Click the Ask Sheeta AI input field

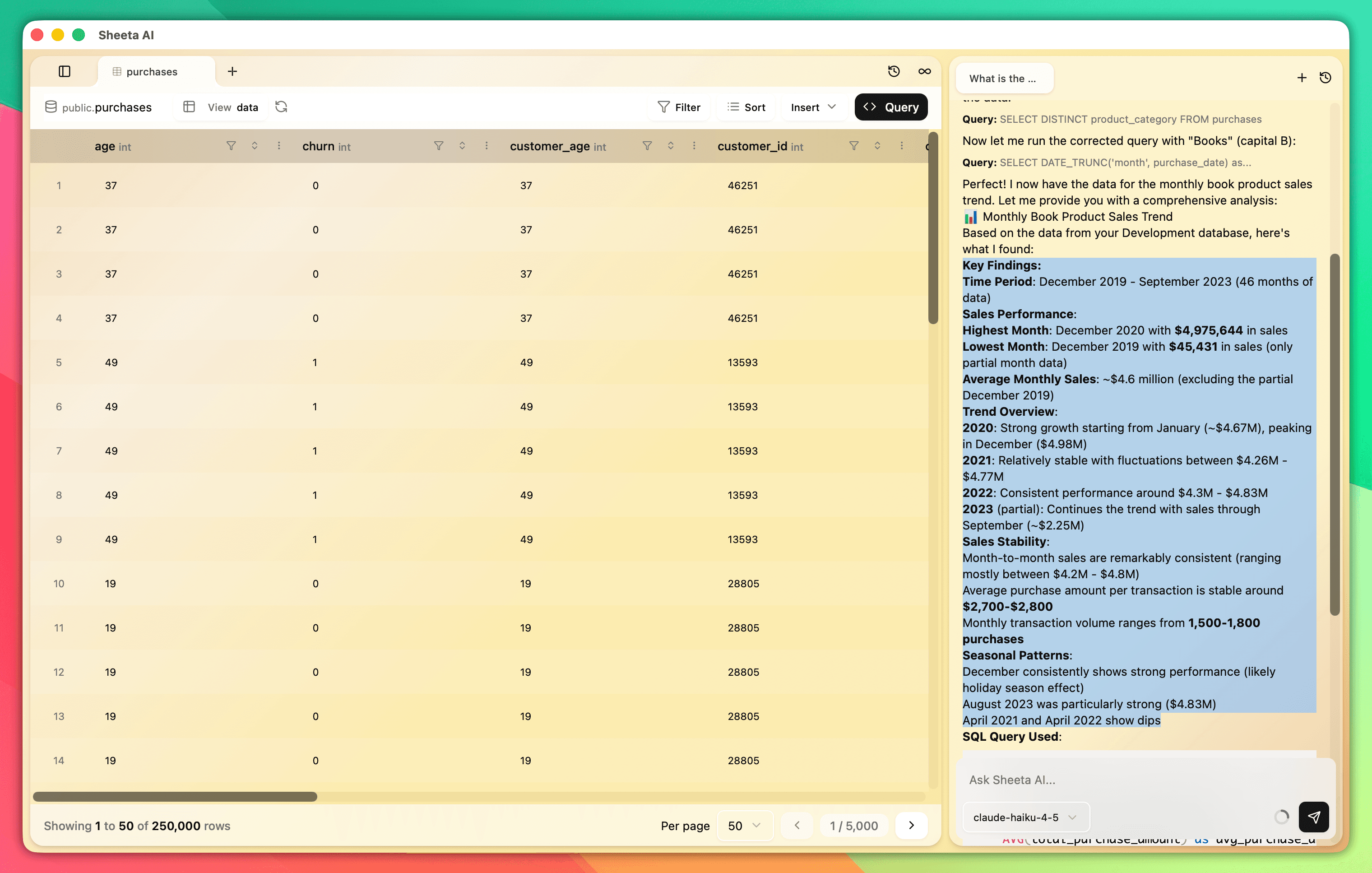click(1111, 780)
